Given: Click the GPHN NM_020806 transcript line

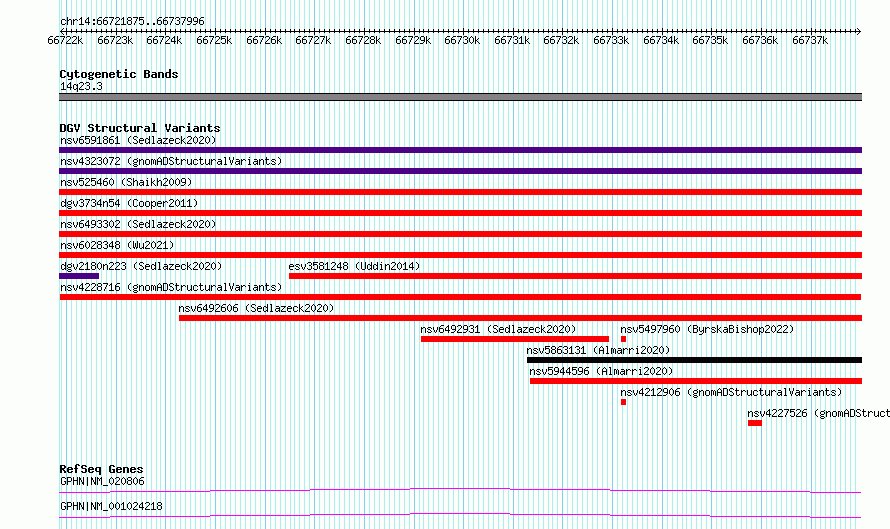Looking at the screenshot, I should click(x=460, y=490).
